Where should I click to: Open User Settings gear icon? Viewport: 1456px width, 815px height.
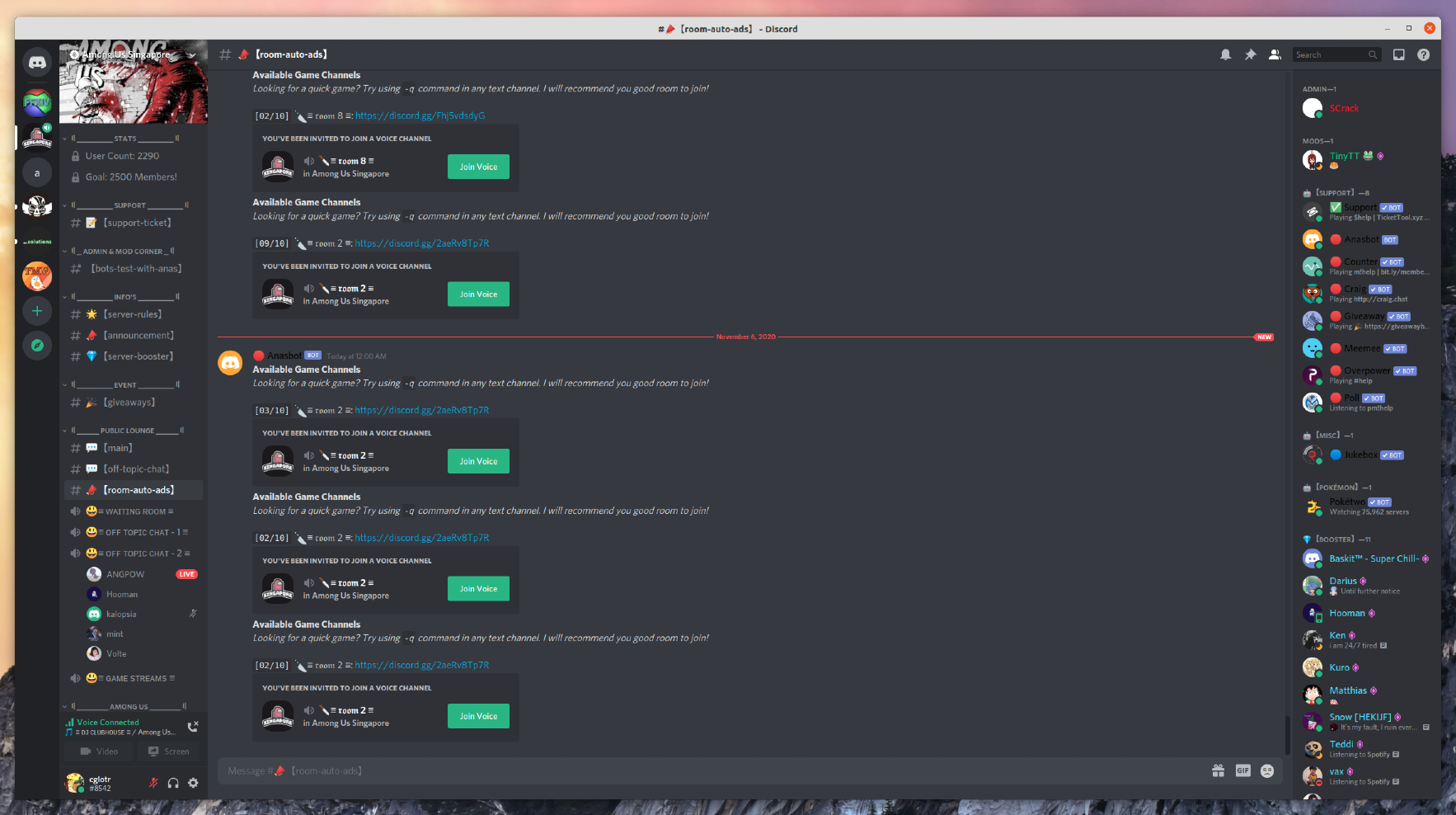193,783
